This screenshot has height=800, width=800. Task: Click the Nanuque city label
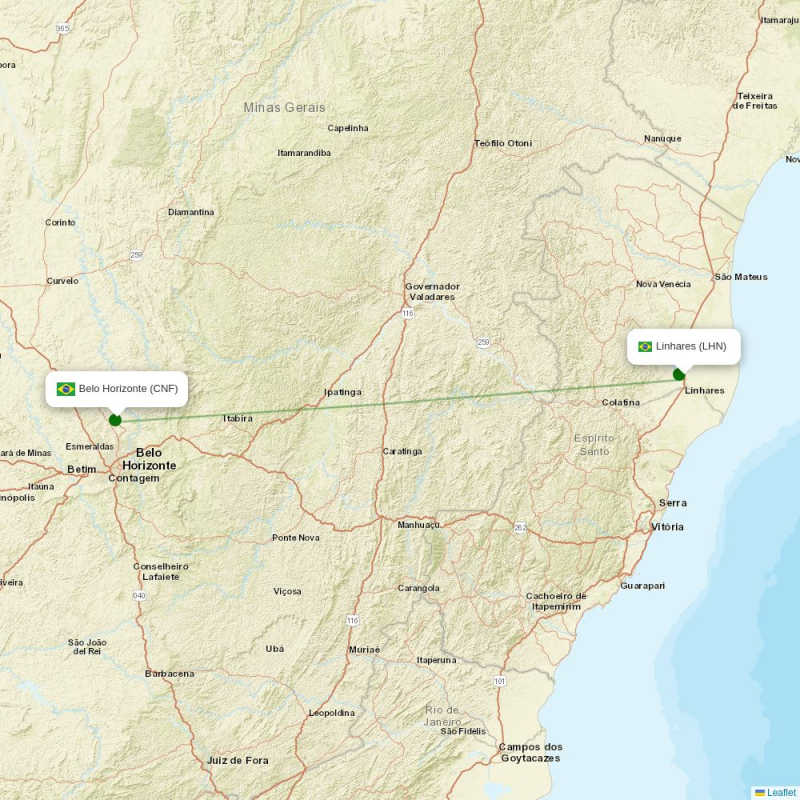662,139
